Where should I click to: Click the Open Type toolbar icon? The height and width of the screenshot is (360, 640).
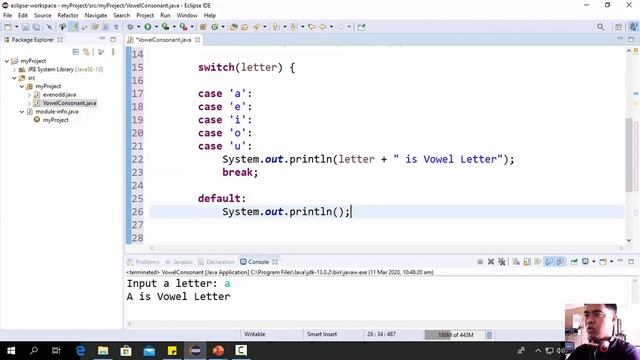[x=234, y=27]
